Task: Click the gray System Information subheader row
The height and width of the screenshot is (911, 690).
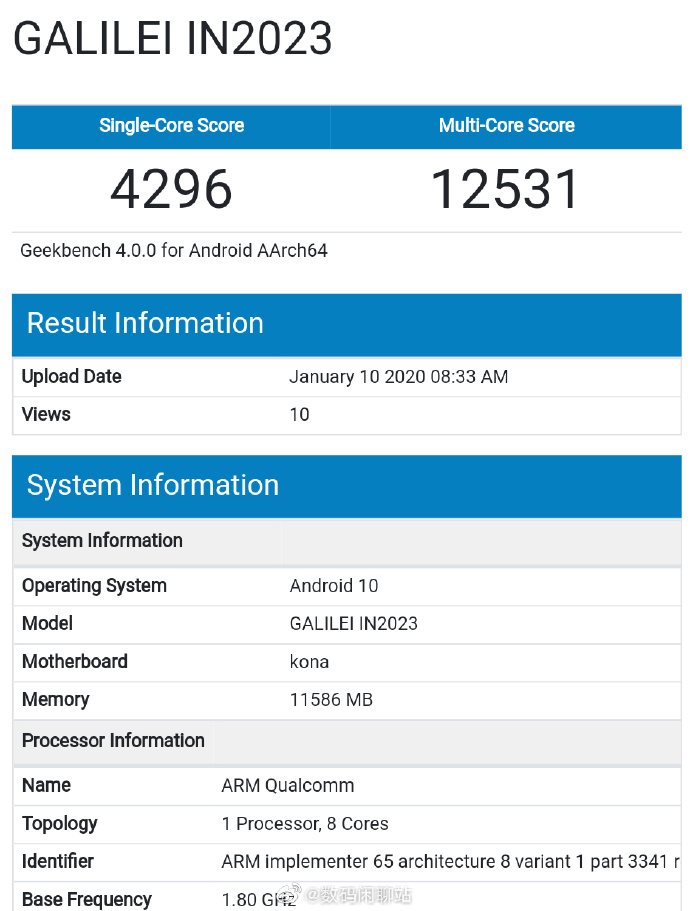Action: tap(347, 541)
